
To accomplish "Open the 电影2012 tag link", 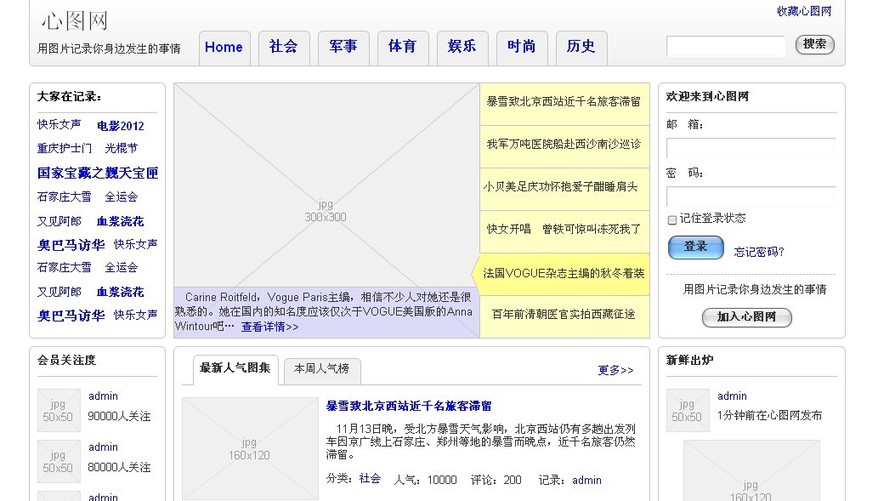I will pyautogui.click(x=120, y=126).
